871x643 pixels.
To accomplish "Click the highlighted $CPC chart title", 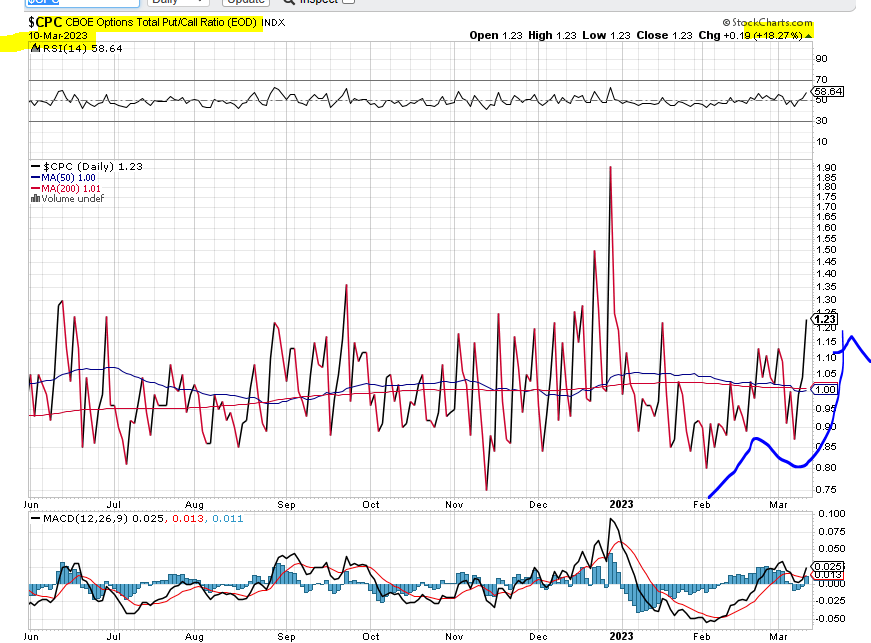I will click(145, 22).
